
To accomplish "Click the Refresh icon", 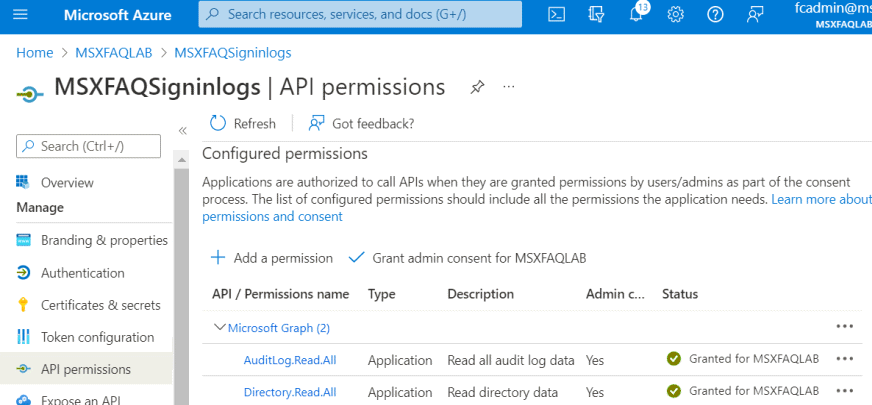I will click(218, 124).
